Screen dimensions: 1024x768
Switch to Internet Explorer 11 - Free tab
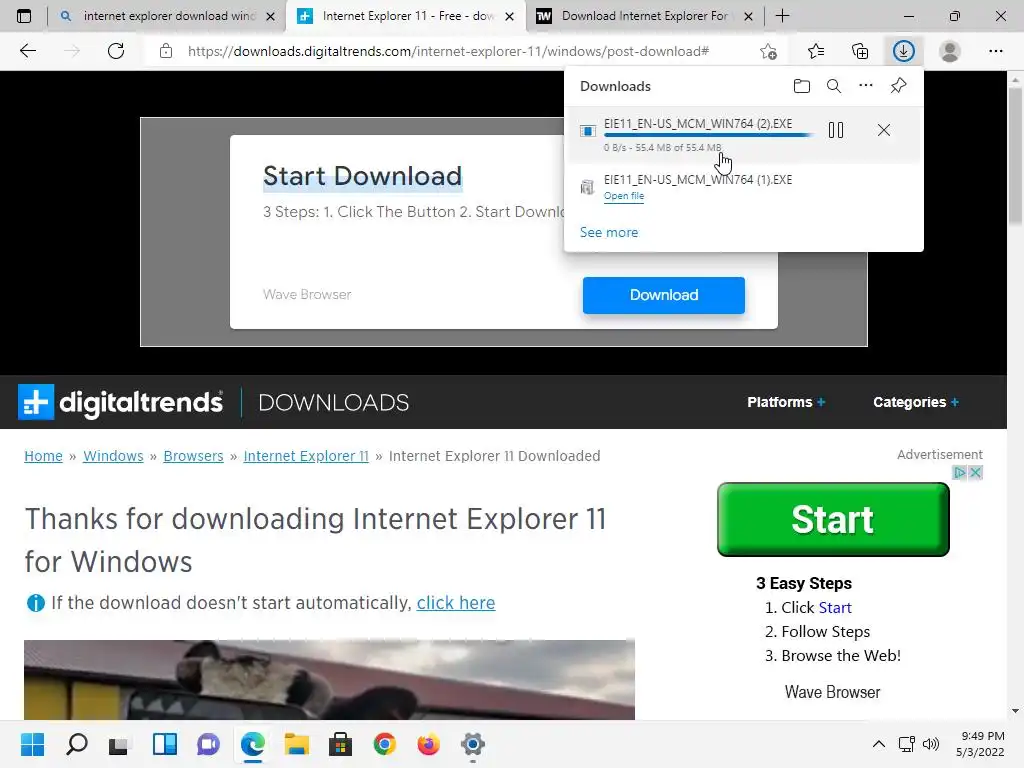406,16
